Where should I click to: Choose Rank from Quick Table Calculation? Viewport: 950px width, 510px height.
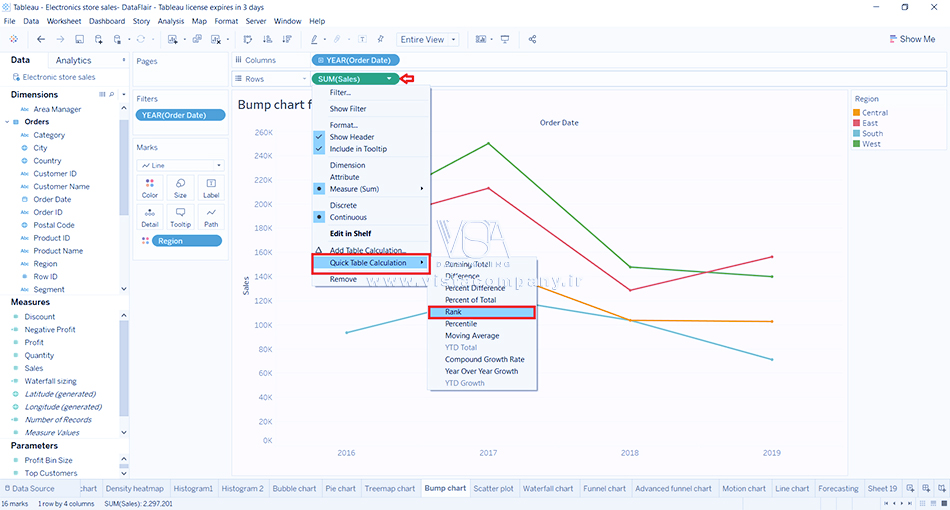tap(482, 312)
